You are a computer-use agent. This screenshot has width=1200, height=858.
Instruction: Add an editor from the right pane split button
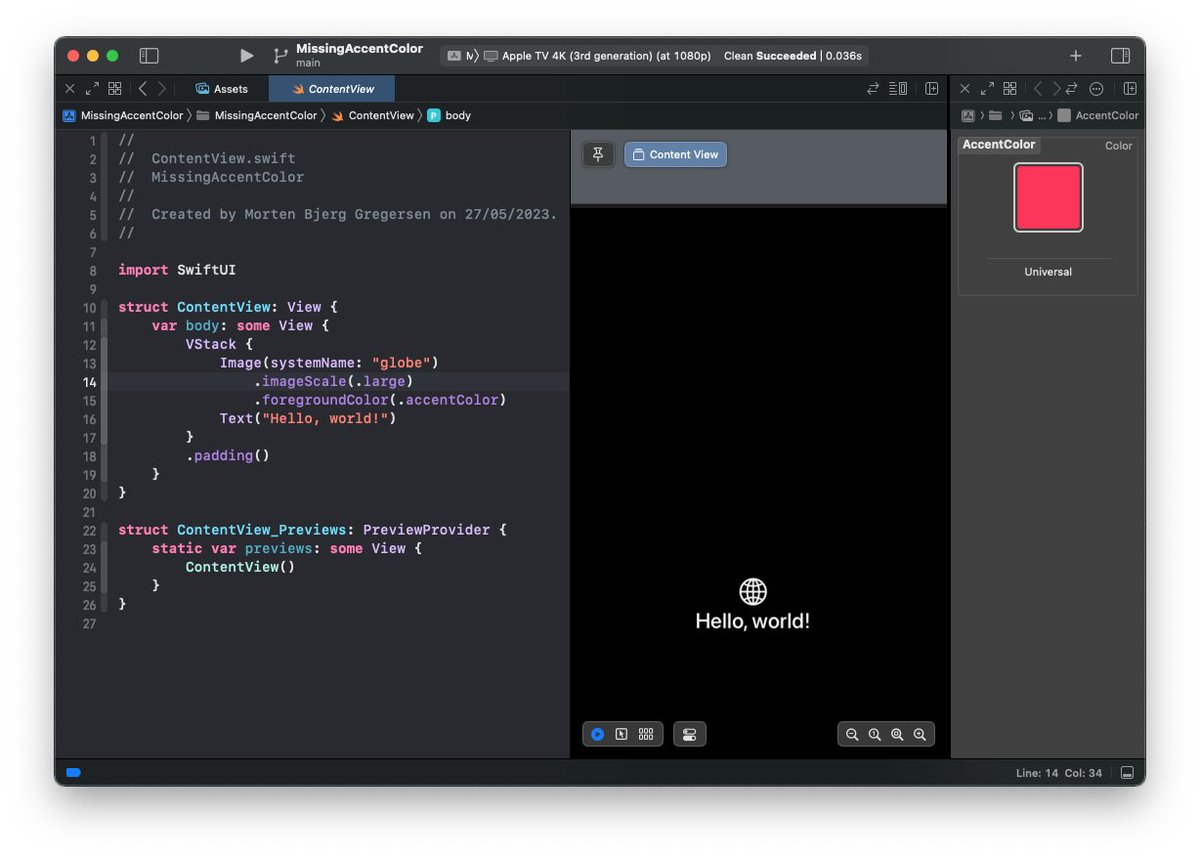click(1130, 89)
